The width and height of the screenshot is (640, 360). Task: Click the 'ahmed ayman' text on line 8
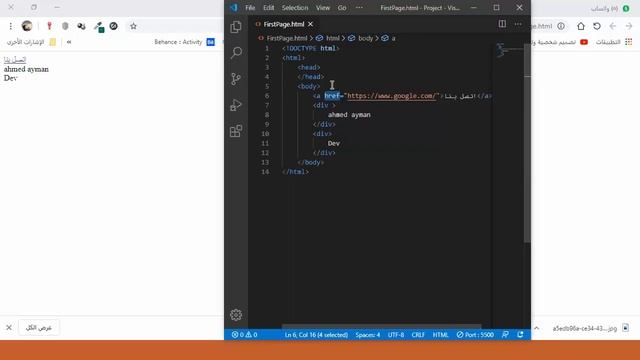point(349,115)
